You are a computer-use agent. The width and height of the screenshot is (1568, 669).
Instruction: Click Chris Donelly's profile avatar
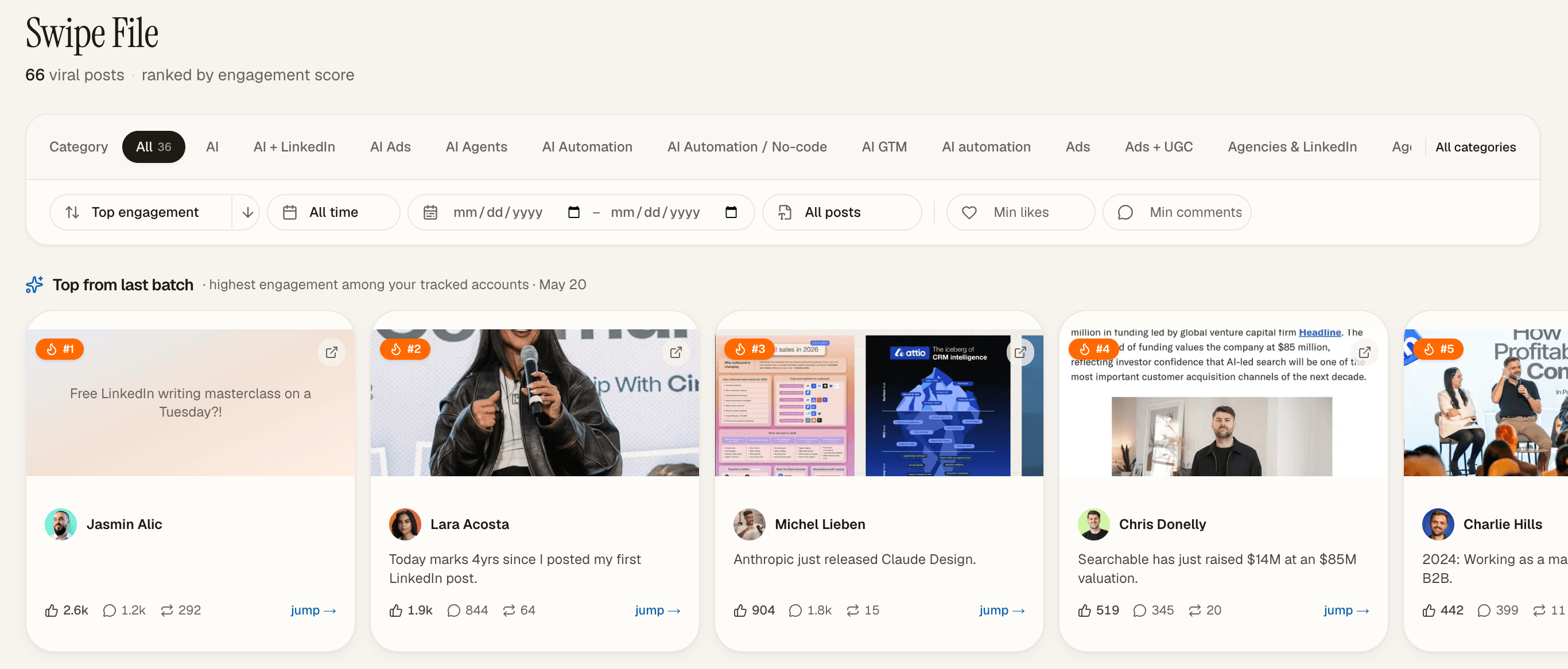point(1094,524)
